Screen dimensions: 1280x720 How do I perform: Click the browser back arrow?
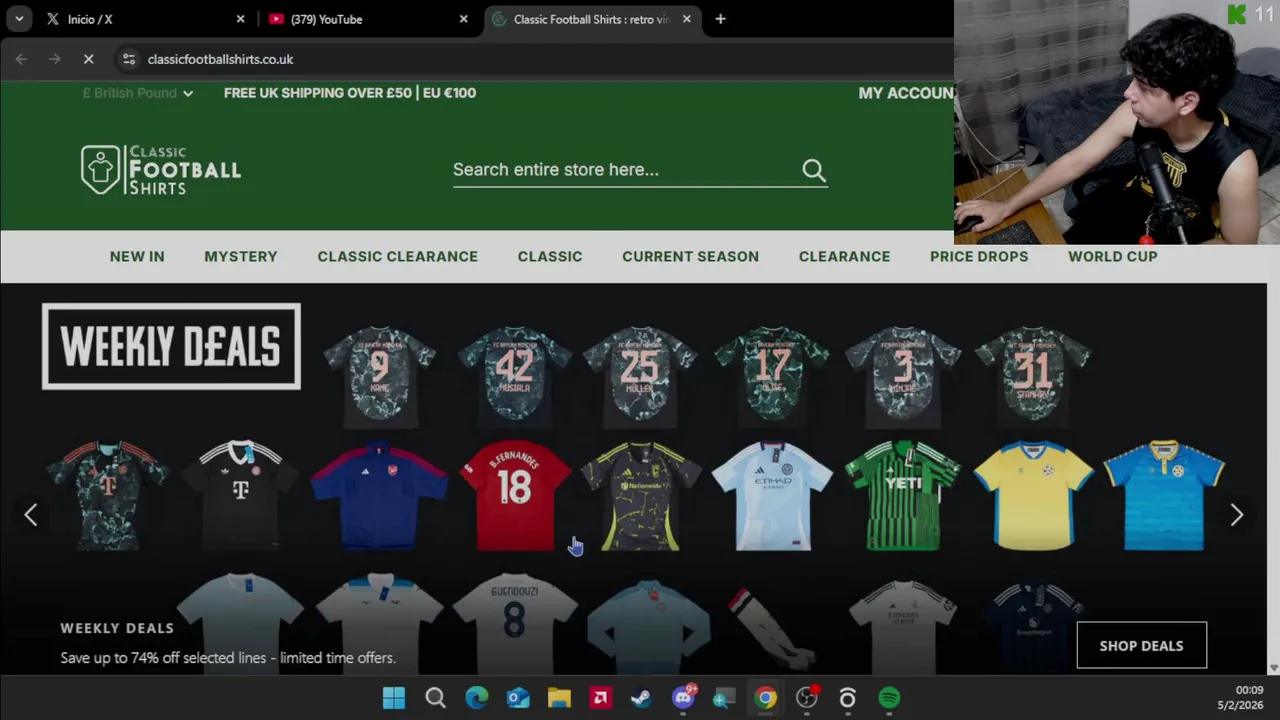tap(21, 59)
